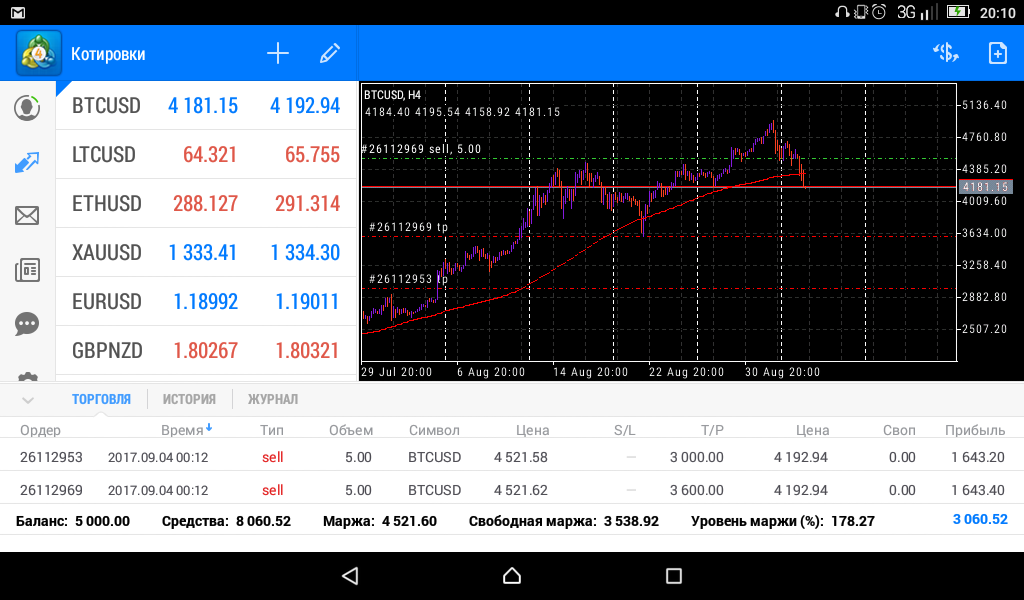1024x600 pixels.
Task: Tap the profit value 1 643.20
Action: point(978,457)
